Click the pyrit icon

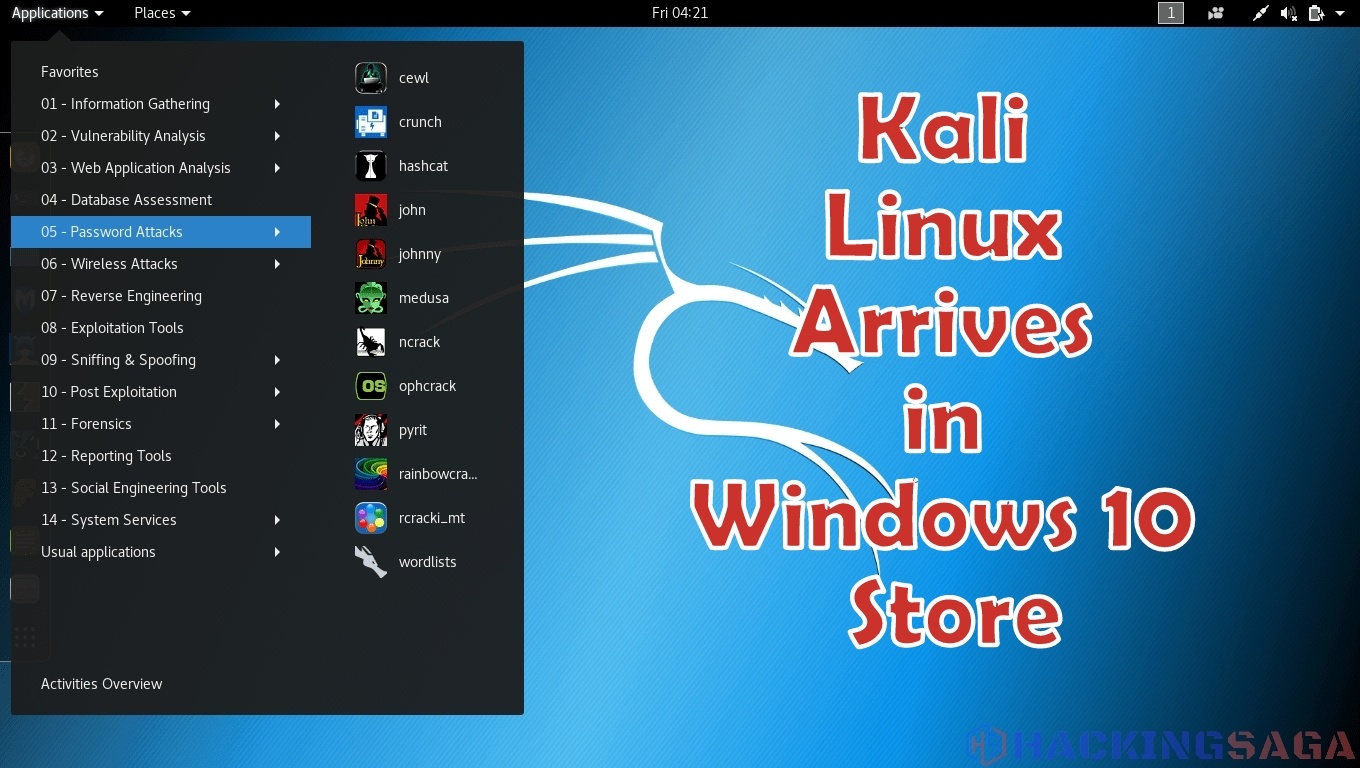click(x=371, y=430)
